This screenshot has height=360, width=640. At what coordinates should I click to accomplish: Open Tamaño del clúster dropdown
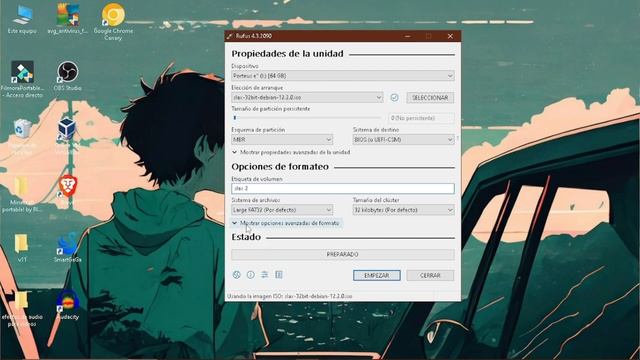pyautogui.click(x=403, y=210)
